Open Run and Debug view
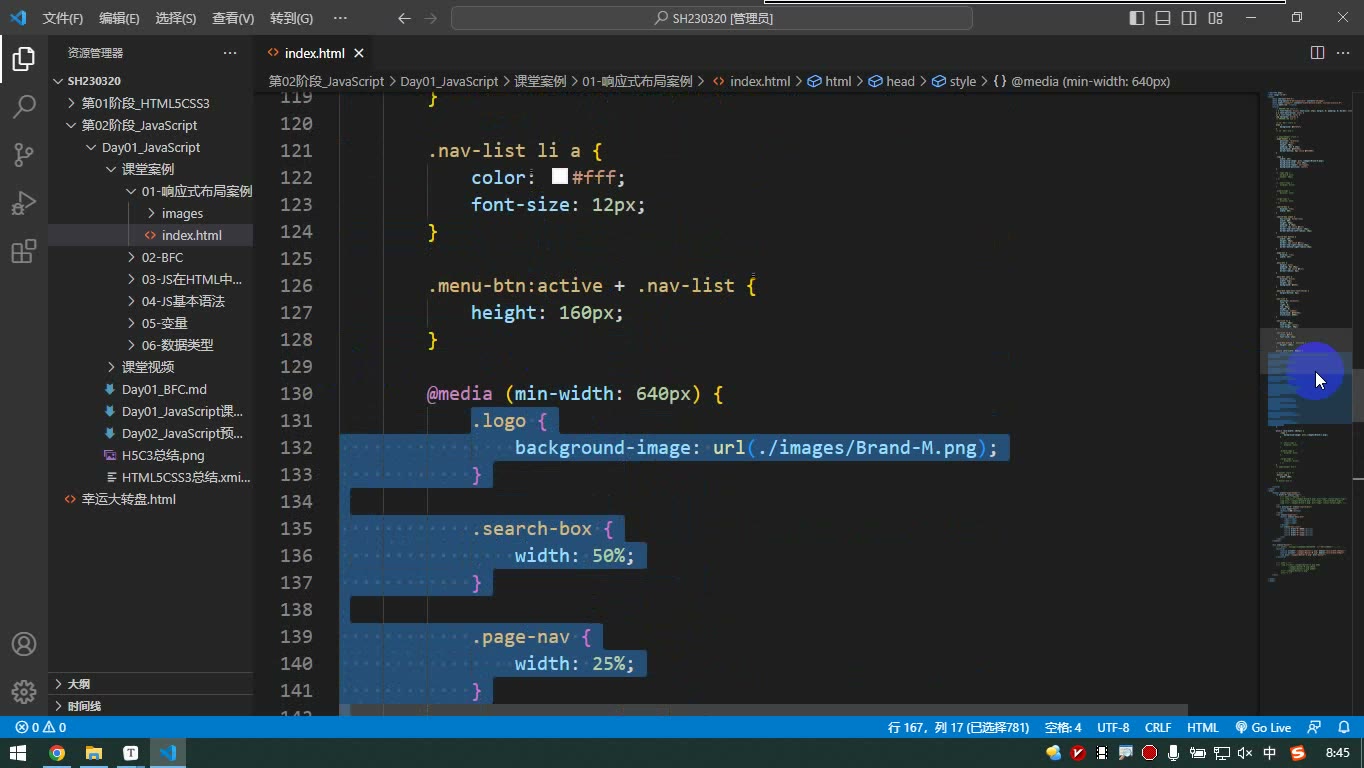This screenshot has width=1364, height=768. click(24, 203)
